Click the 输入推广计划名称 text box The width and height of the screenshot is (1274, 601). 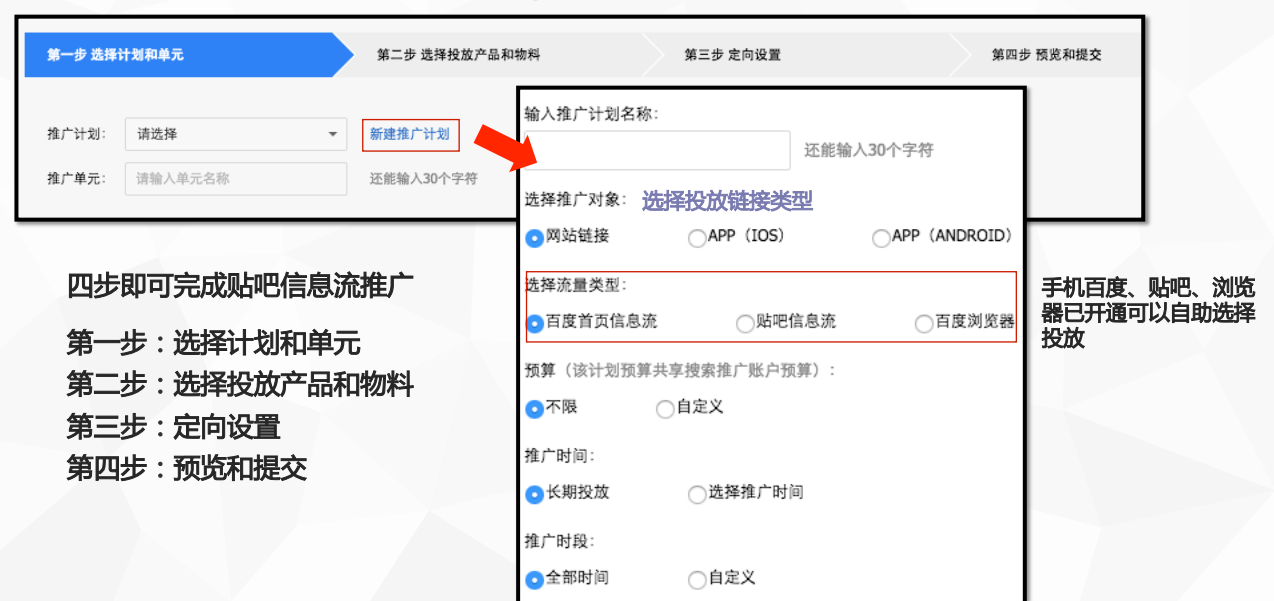[x=657, y=151]
